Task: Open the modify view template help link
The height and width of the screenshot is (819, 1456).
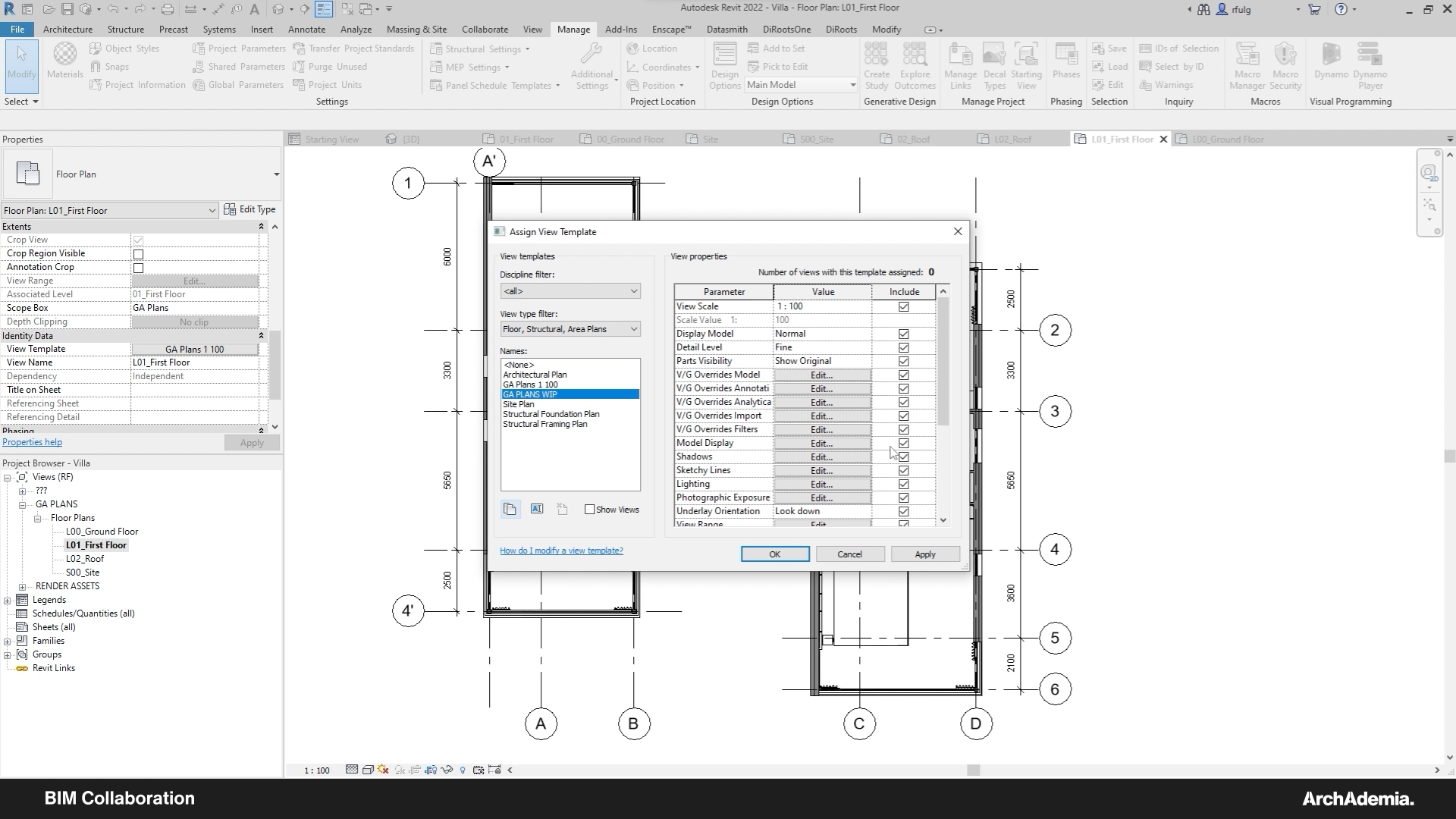Action: click(x=561, y=551)
